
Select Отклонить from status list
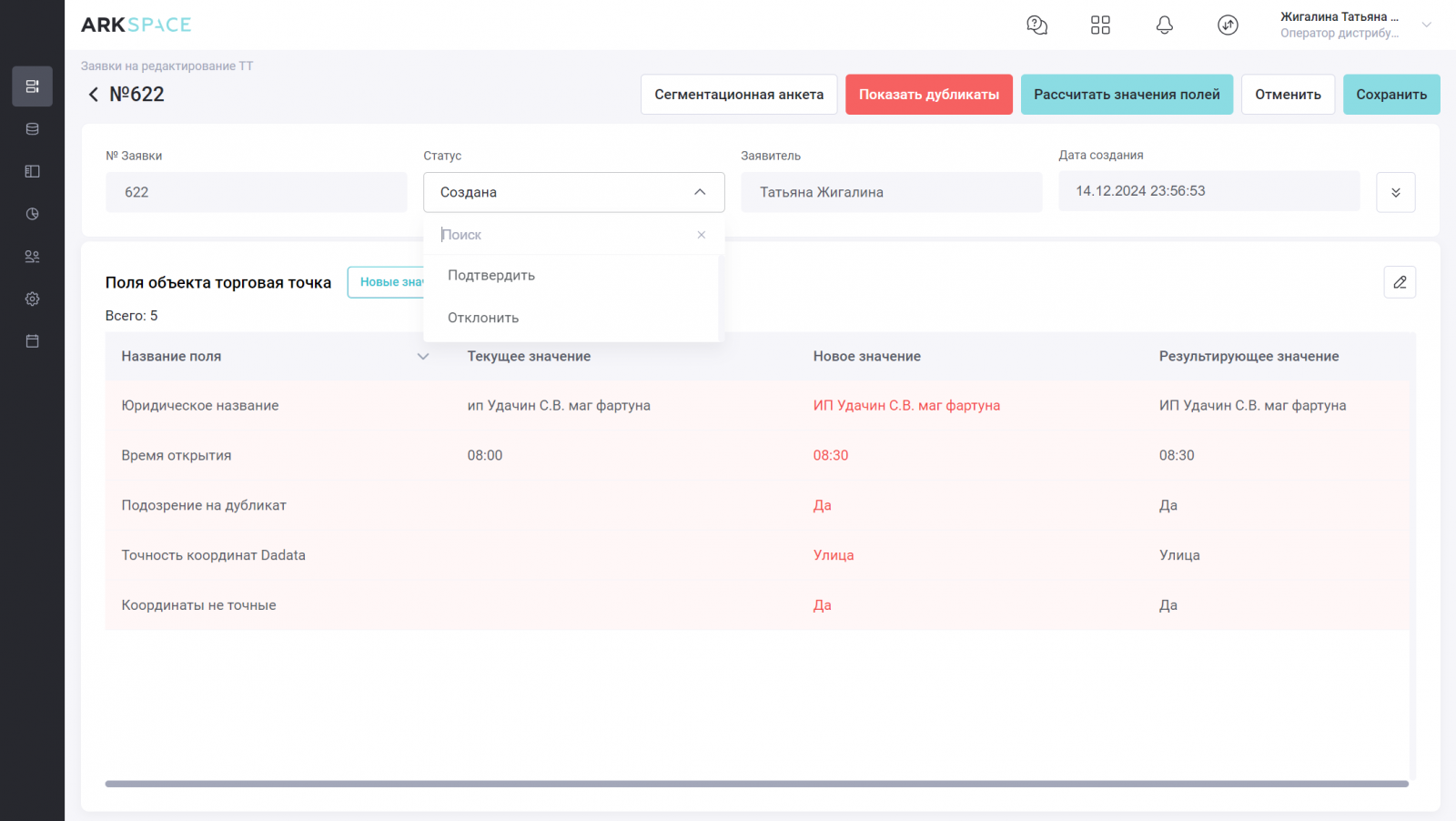click(483, 318)
